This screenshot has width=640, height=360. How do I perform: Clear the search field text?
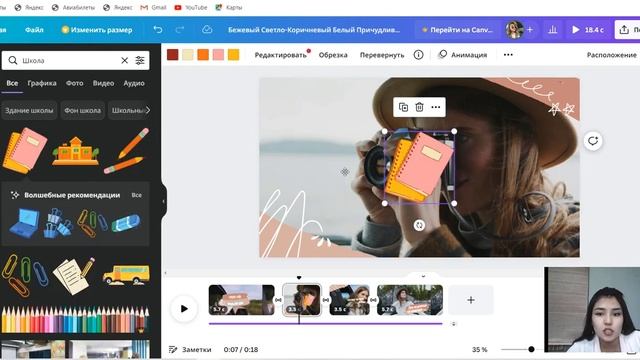(x=124, y=60)
